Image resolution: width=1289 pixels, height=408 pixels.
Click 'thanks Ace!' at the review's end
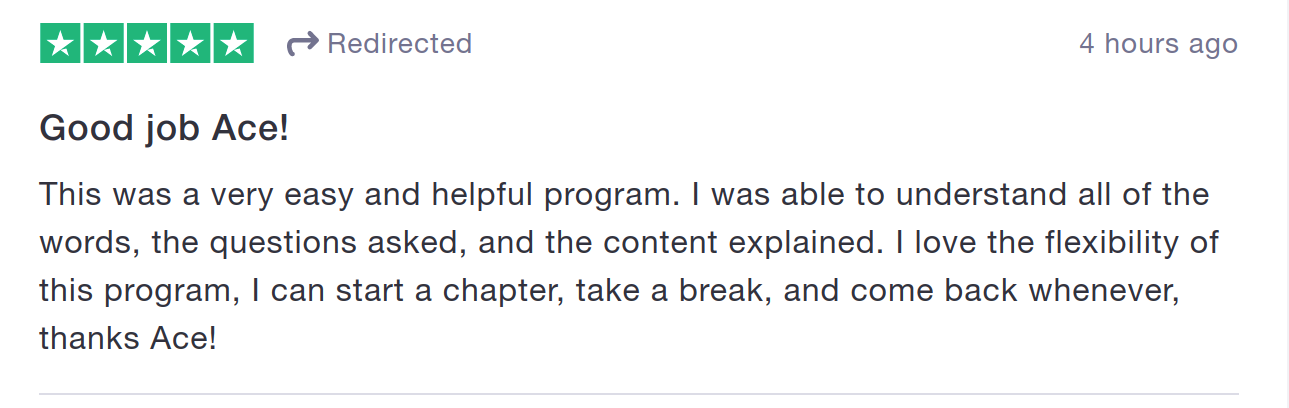click(x=128, y=338)
